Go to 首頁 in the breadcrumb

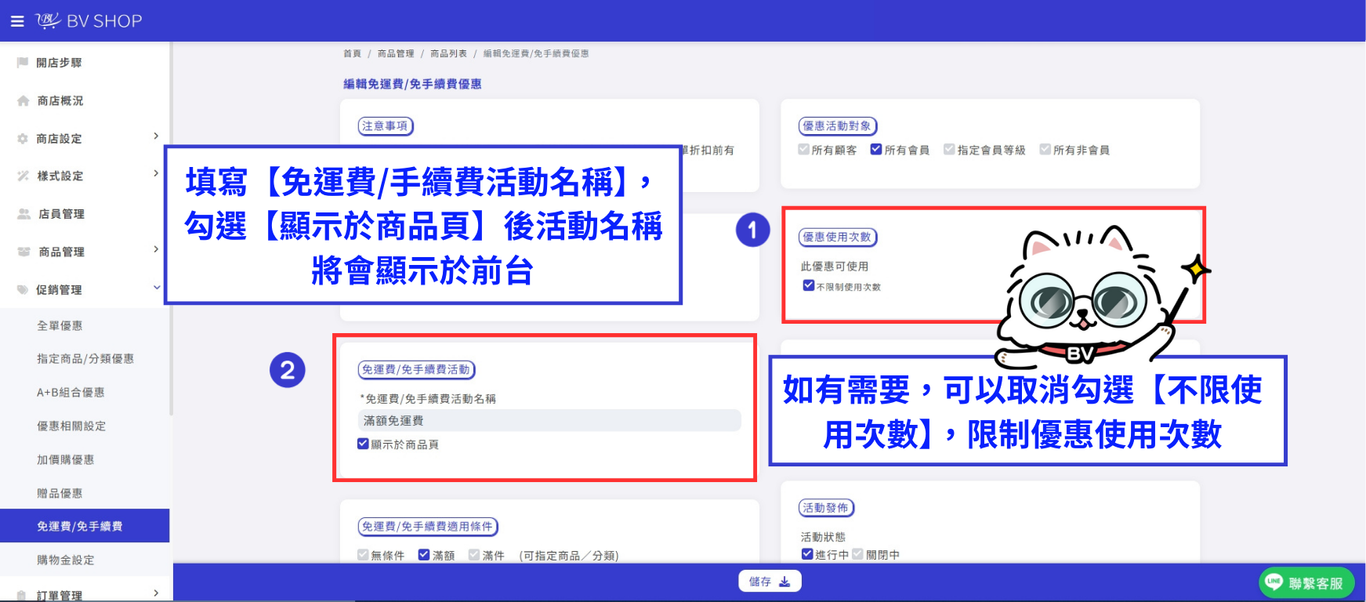(352, 54)
